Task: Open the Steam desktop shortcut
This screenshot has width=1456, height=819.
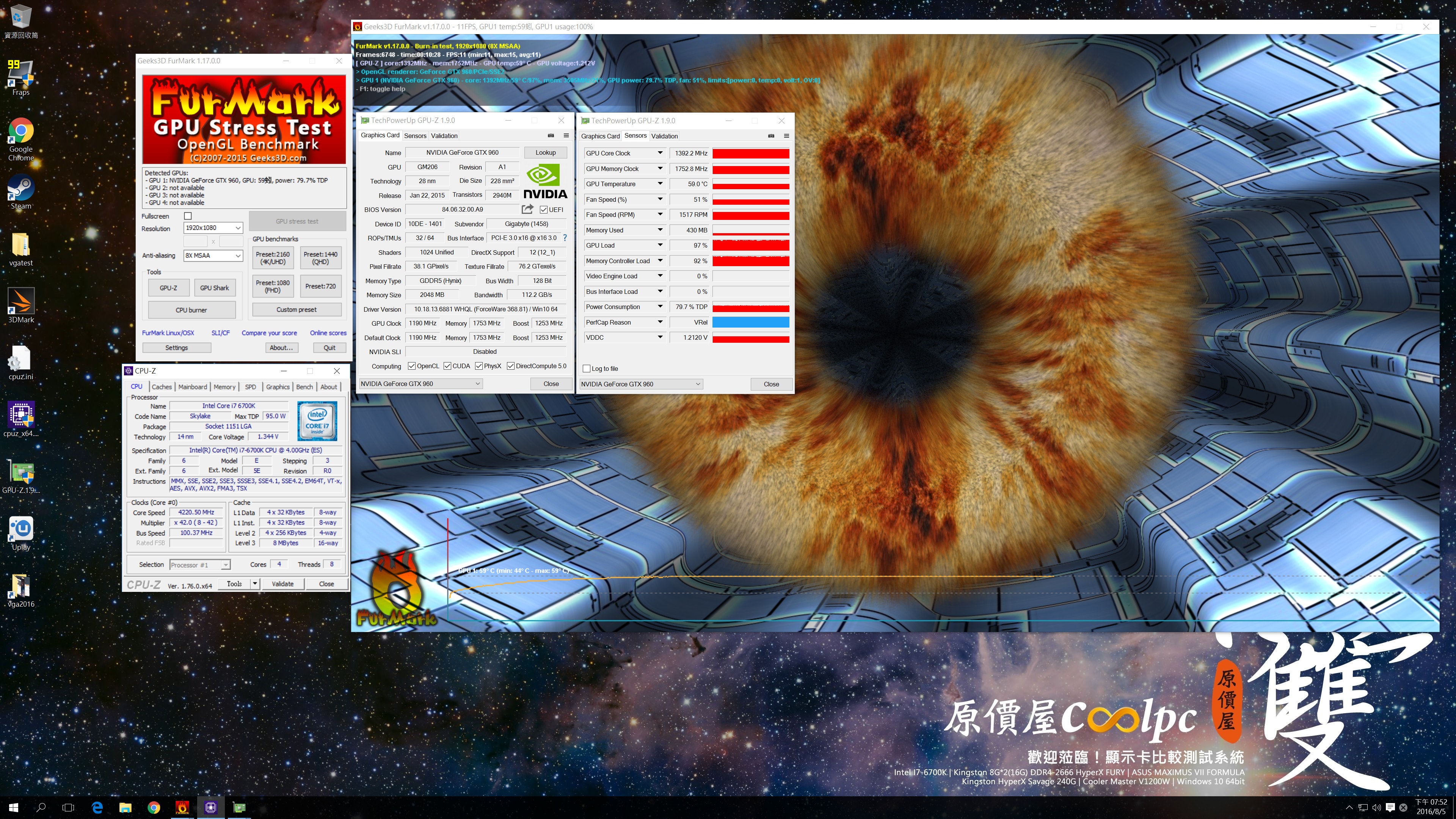Action: [x=21, y=192]
